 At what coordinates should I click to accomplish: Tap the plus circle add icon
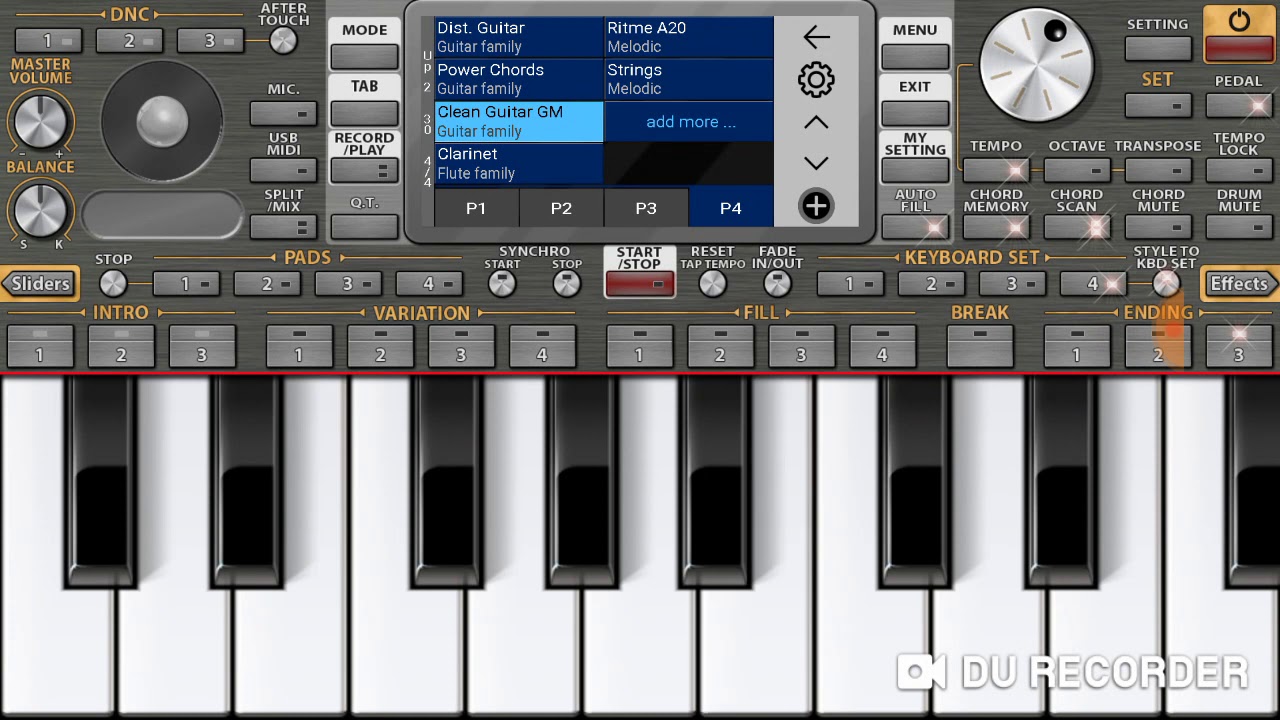point(816,206)
